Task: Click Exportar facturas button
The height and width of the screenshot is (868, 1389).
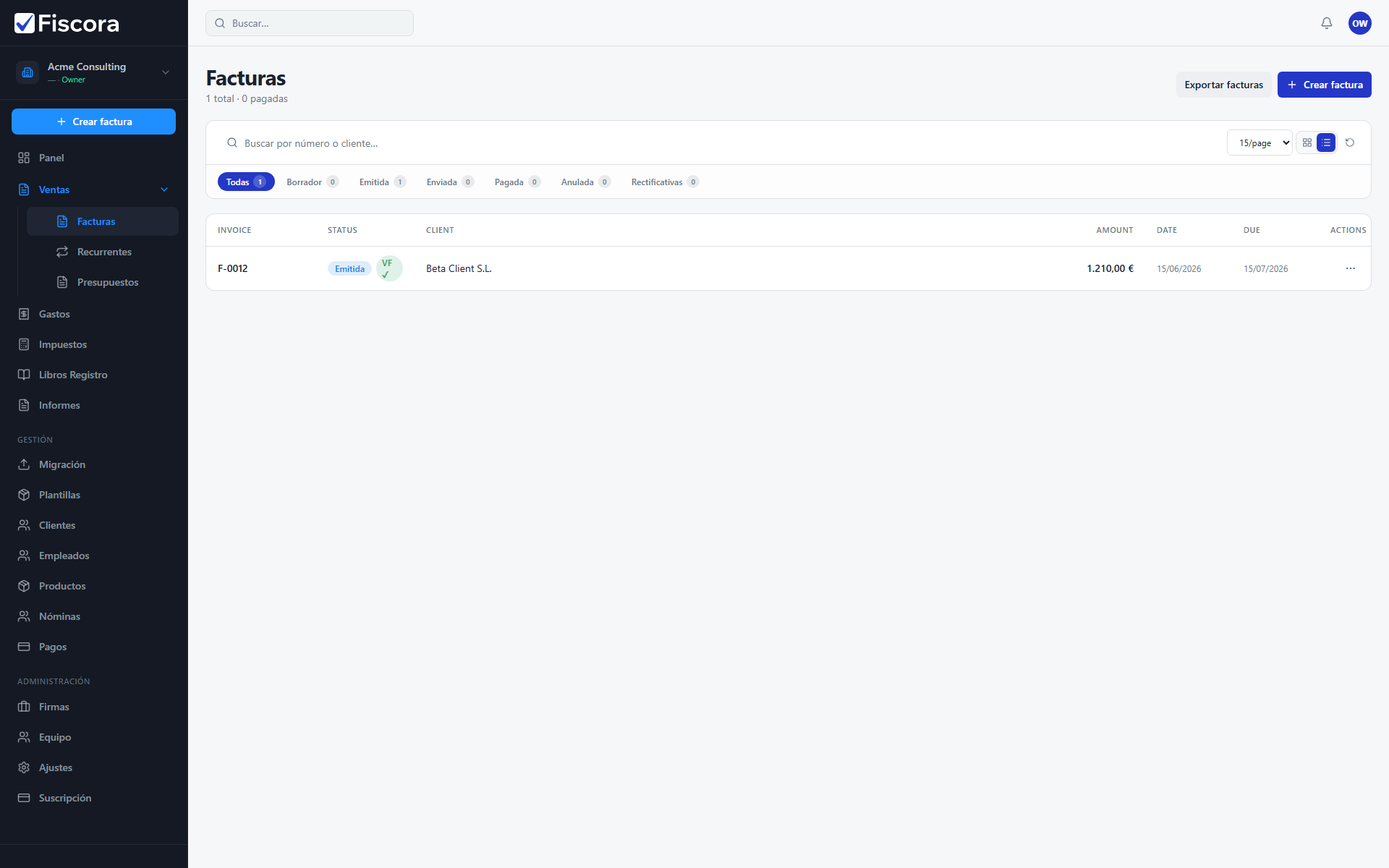Action: (1223, 85)
